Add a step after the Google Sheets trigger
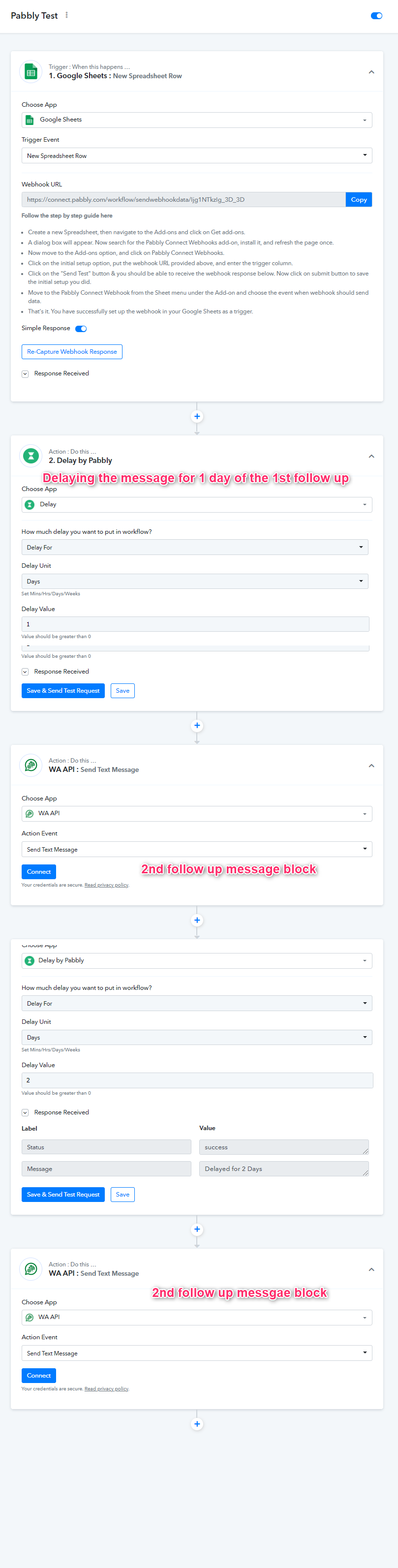Viewport: 398px width, 1568px height. click(197, 416)
